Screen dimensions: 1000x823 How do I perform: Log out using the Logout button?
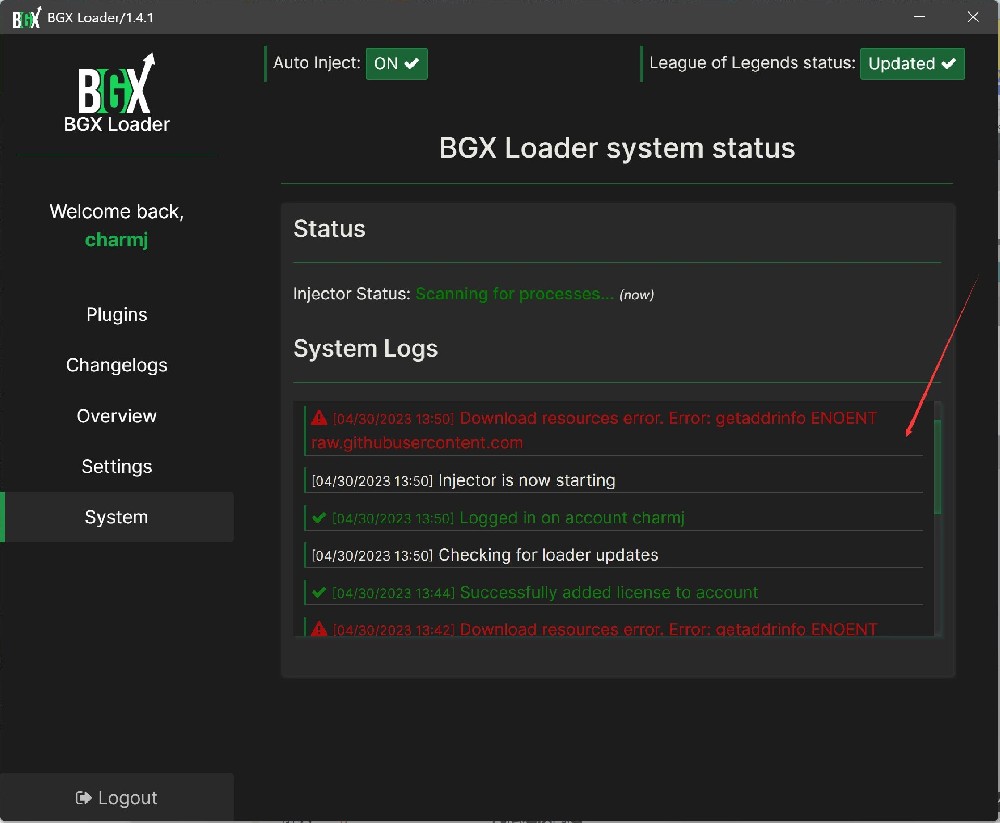(x=117, y=797)
